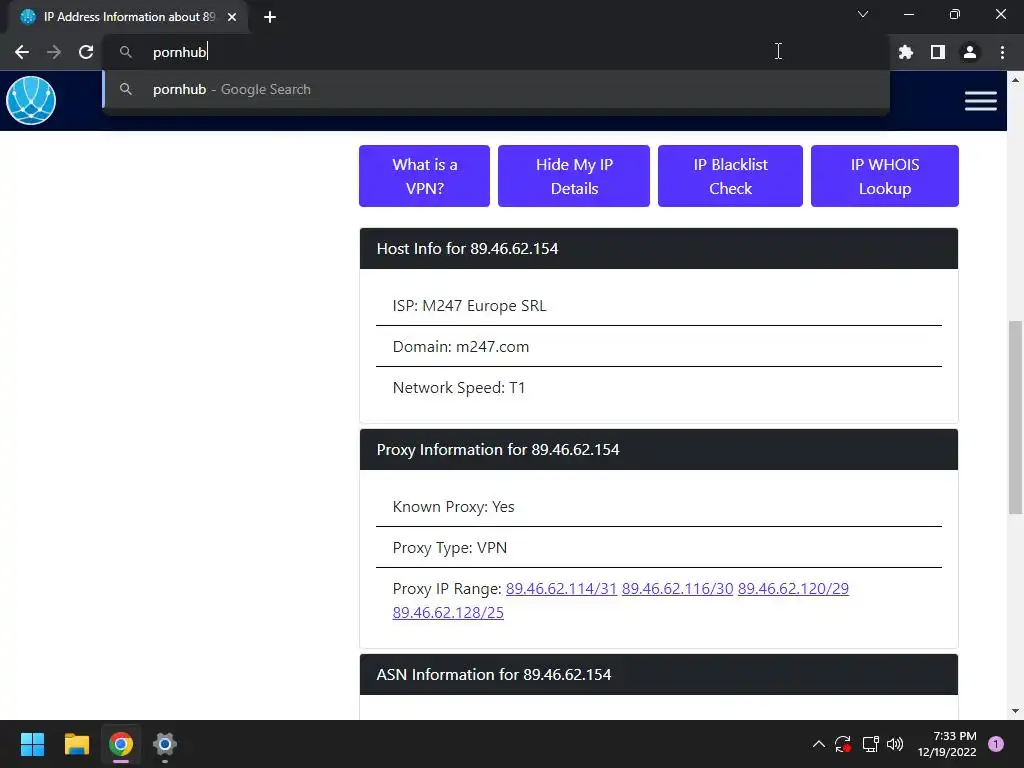The image size is (1024, 768).
Task: Open IP WHOIS Lookup
Action: pyautogui.click(x=885, y=176)
